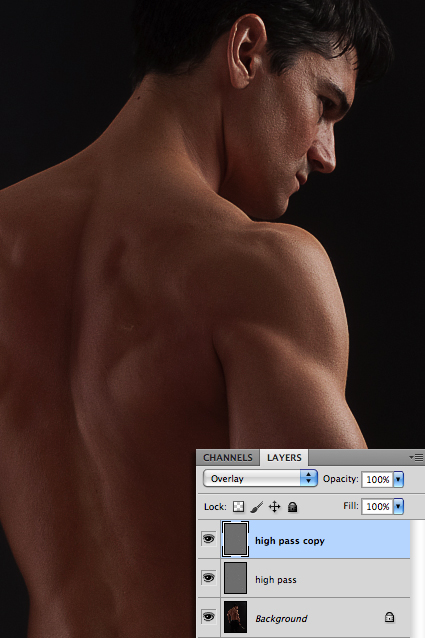The height and width of the screenshot is (638, 425).
Task: Select the high pass layer name
Action: (x=276, y=579)
